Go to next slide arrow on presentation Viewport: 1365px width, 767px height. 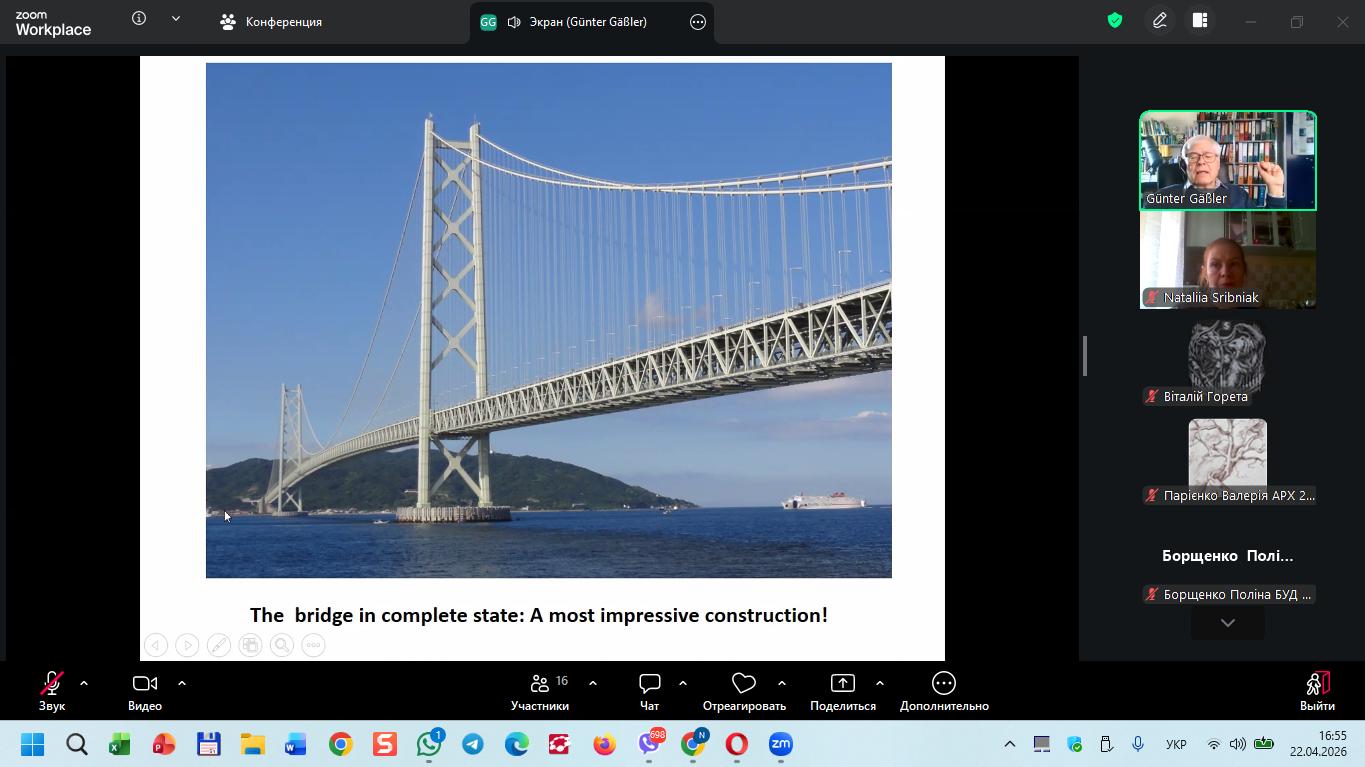[187, 646]
